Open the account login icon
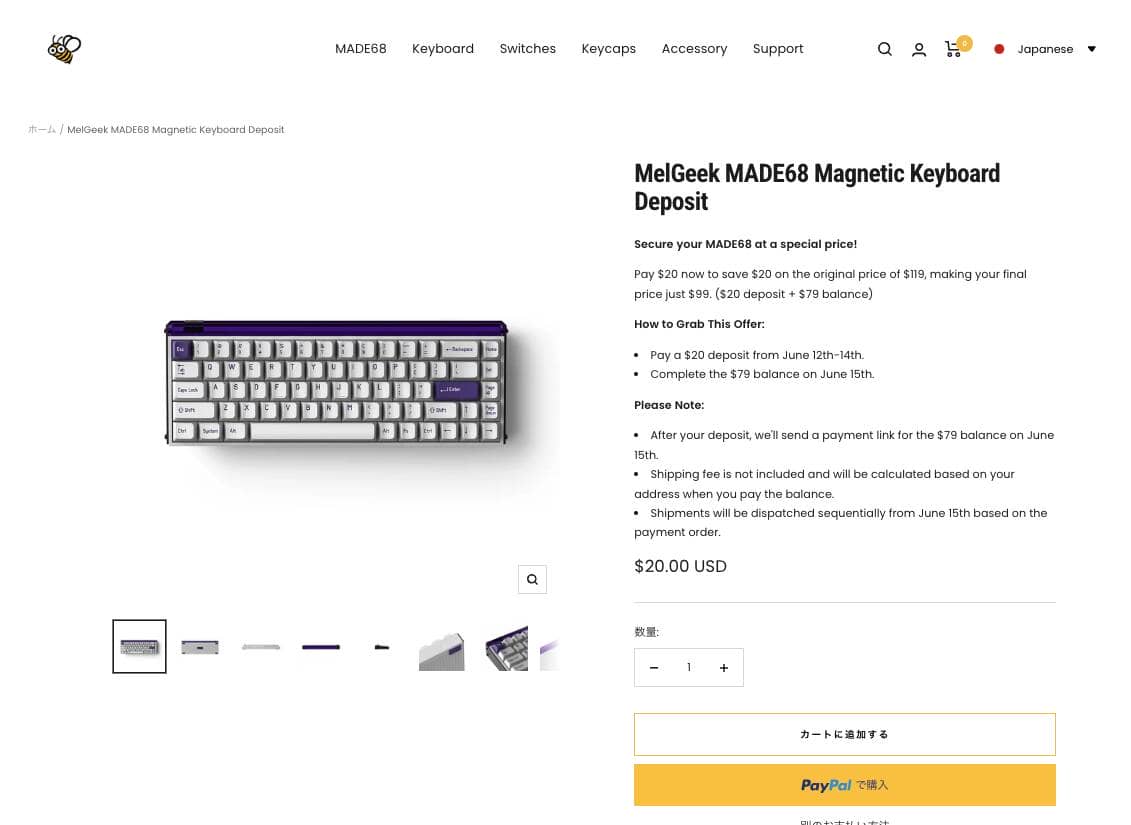1131x825 pixels. click(x=919, y=49)
